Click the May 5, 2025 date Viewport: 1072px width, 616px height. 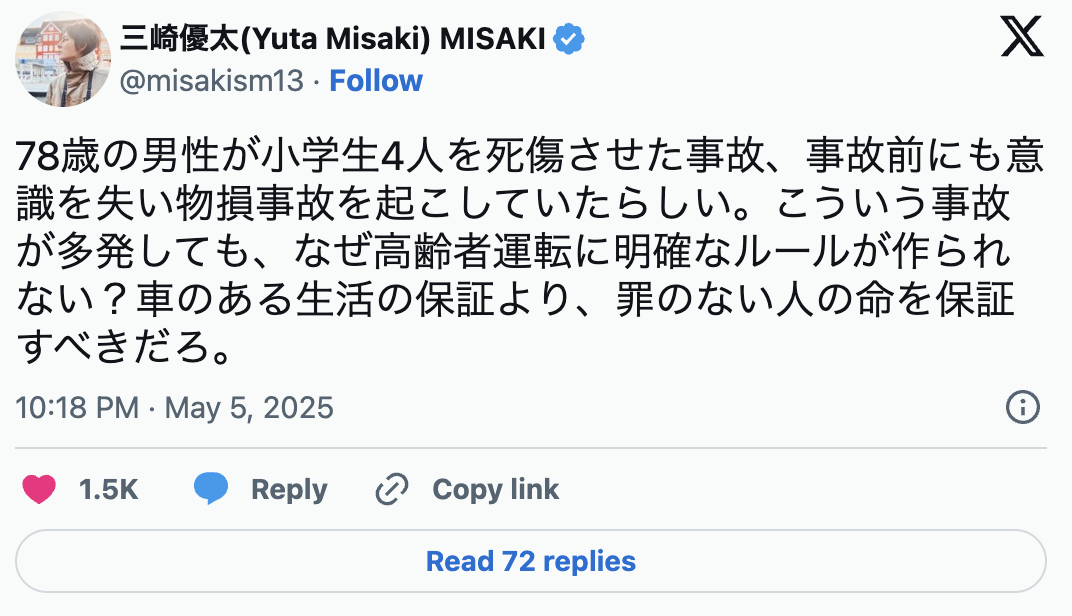click(249, 408)
